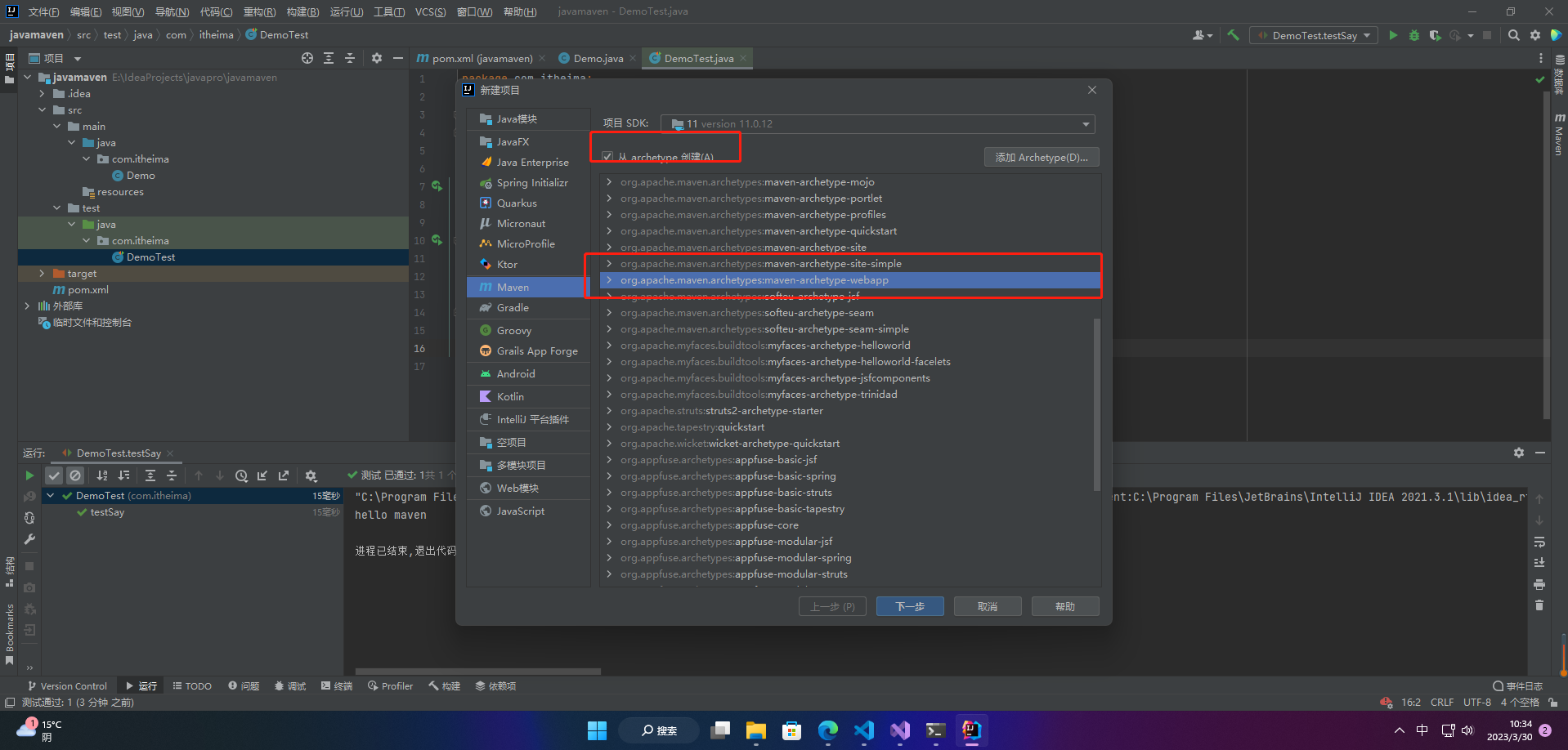The image size is (1568, 750).
Task: Switch to the Demo.java editor tab
Action: (x=598, y=59)
